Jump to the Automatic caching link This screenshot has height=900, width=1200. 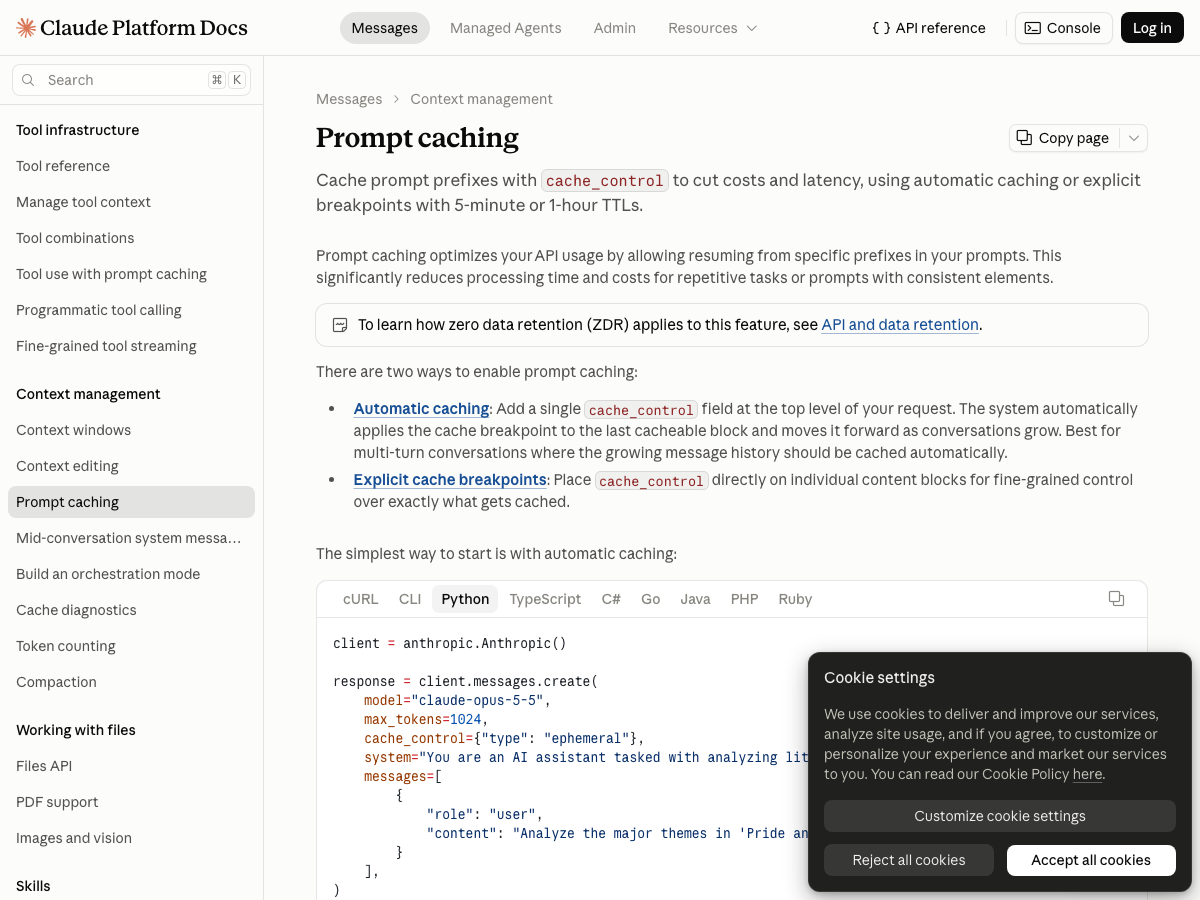[x=421, y=409]
